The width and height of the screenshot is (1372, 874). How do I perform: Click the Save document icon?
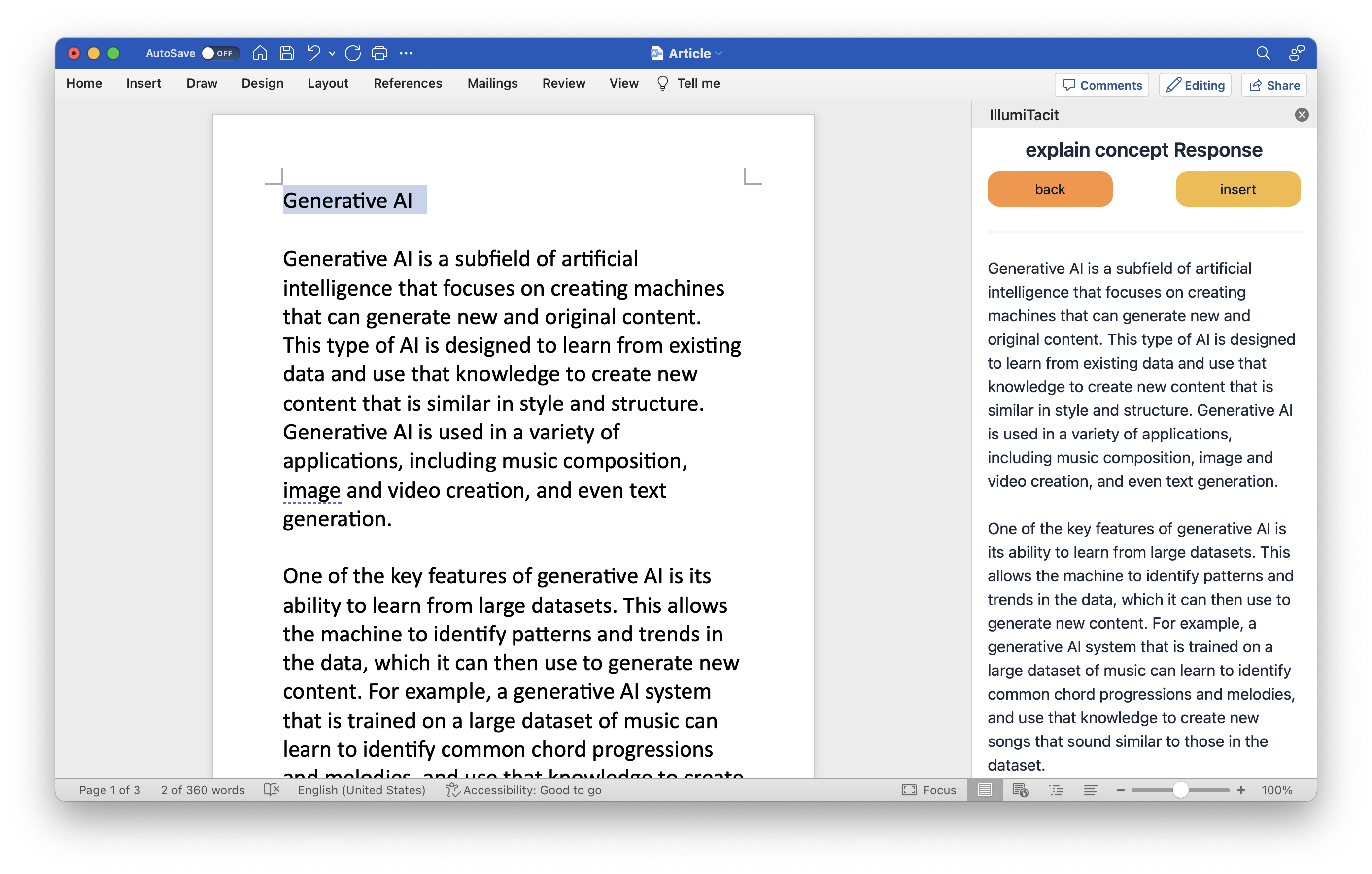click(287, 53)
